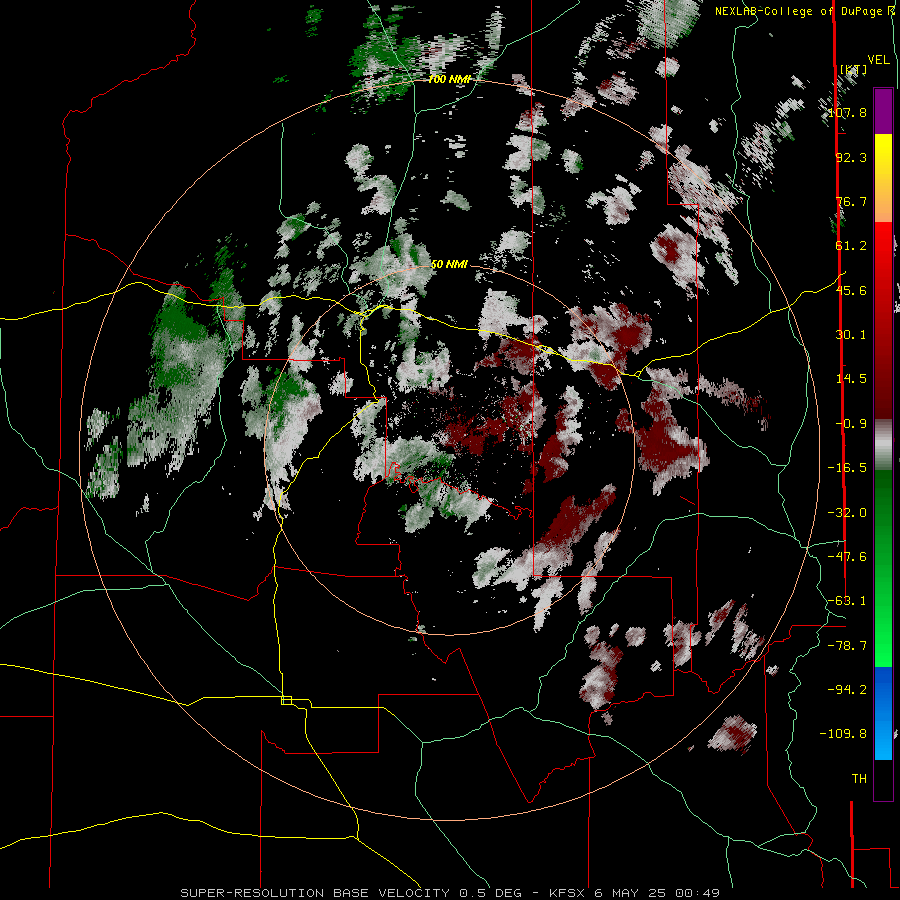Click the purple segment of the color bar
The image size is (900, 900).
point(883,111)
